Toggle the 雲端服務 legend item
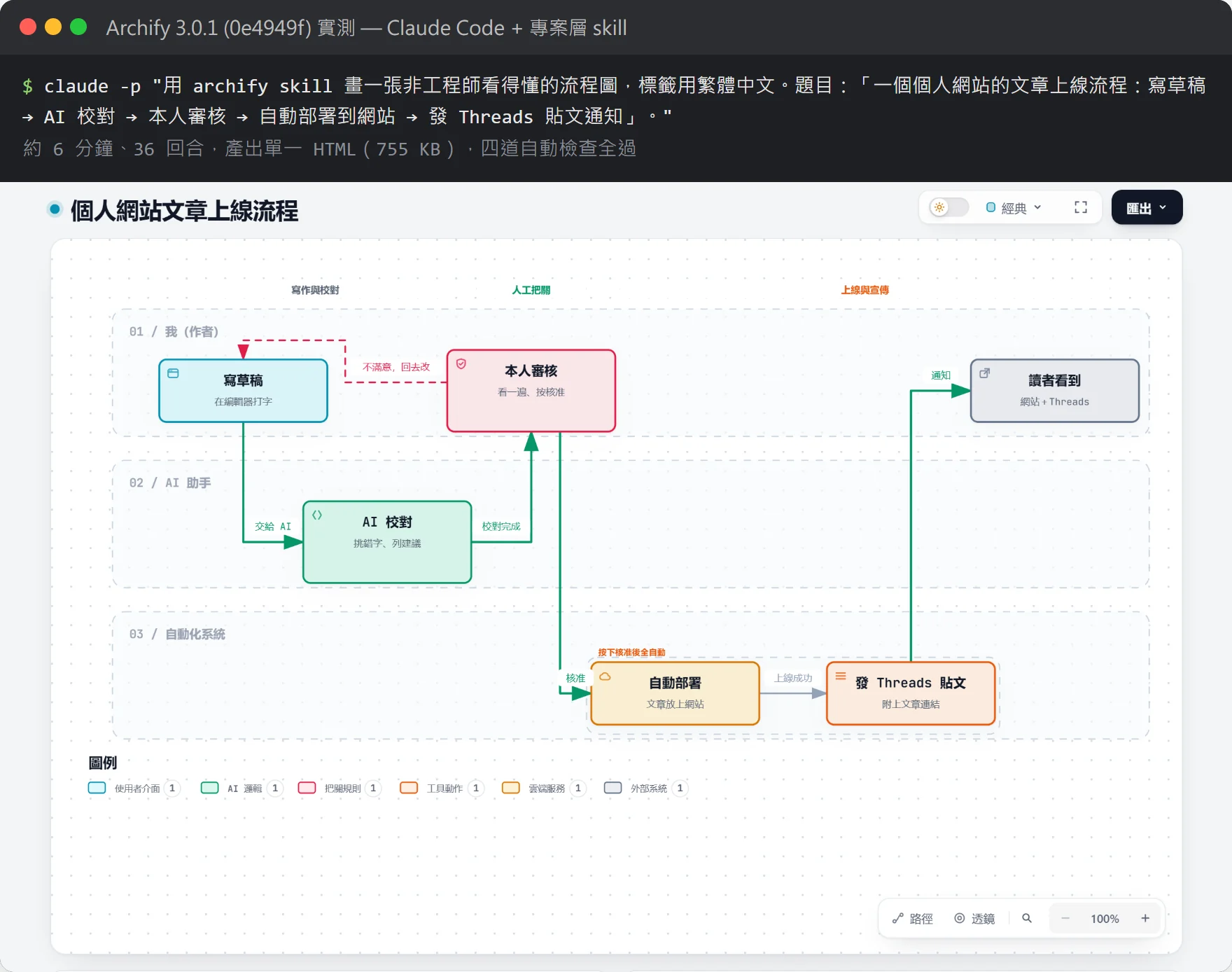The image size is (1232, 972). pos(544,788)
